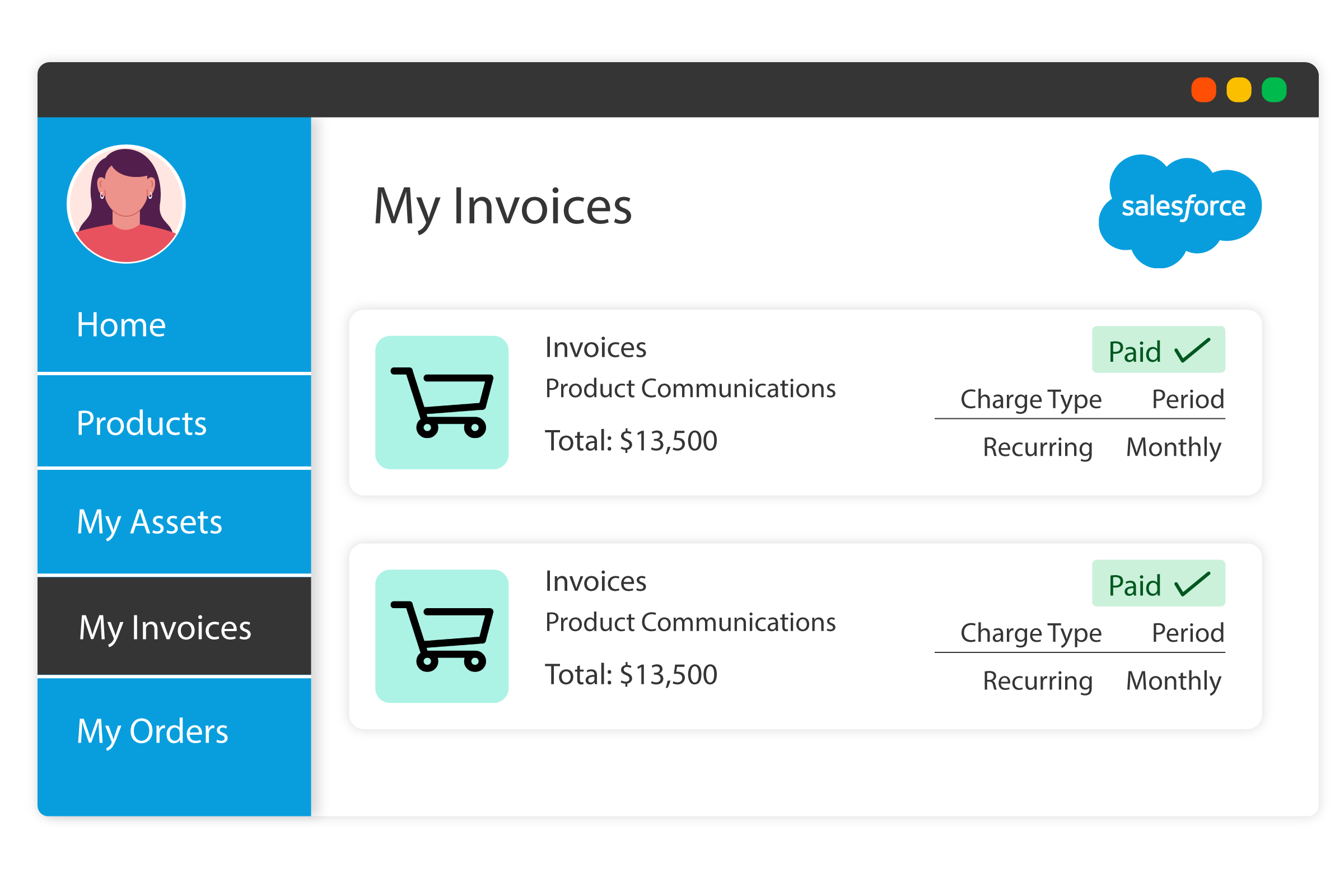Image resolution: width=1344 pixels, height=896 pixels.
Task: Click the yellow window control dot
Action: point(1238,89)
